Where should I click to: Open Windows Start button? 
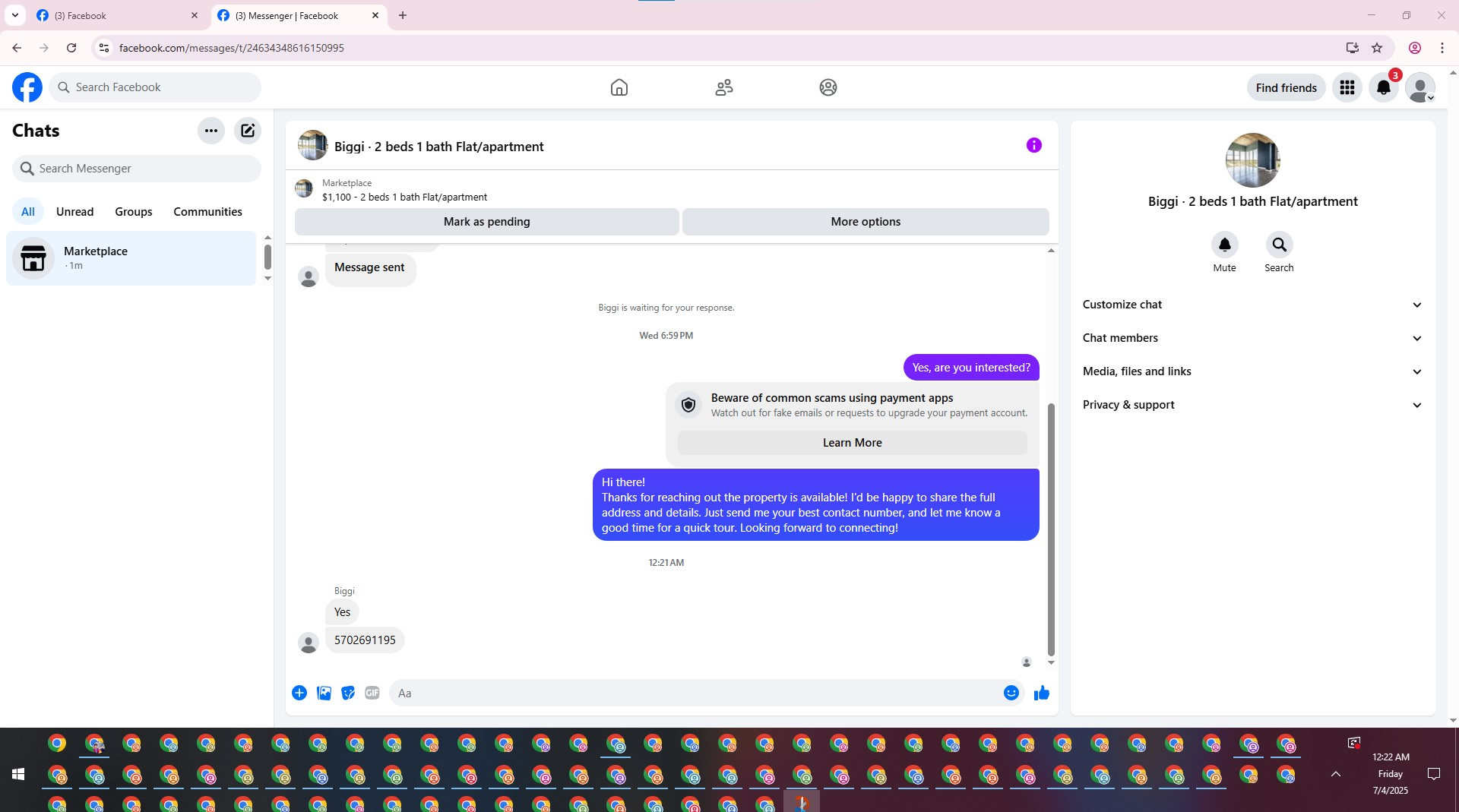[18, 774]
